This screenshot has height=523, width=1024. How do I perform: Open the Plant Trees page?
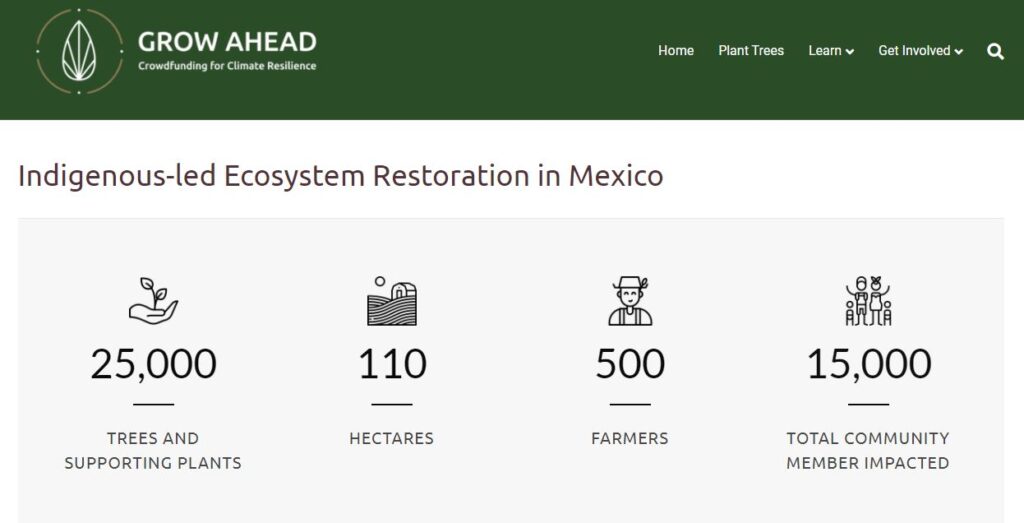751,51
